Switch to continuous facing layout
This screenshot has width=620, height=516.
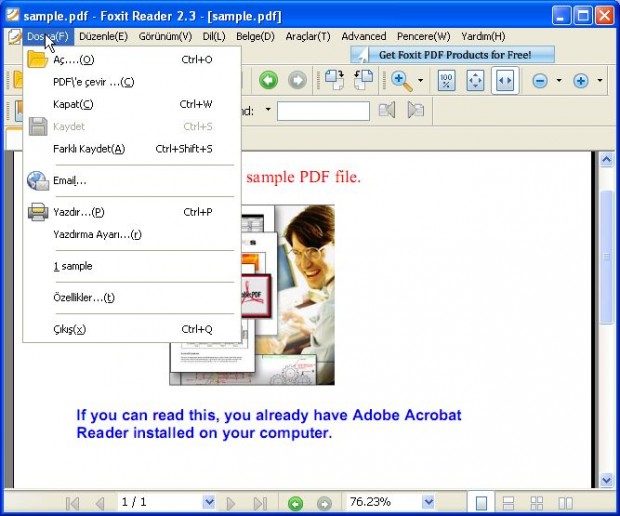pos(537,503)
